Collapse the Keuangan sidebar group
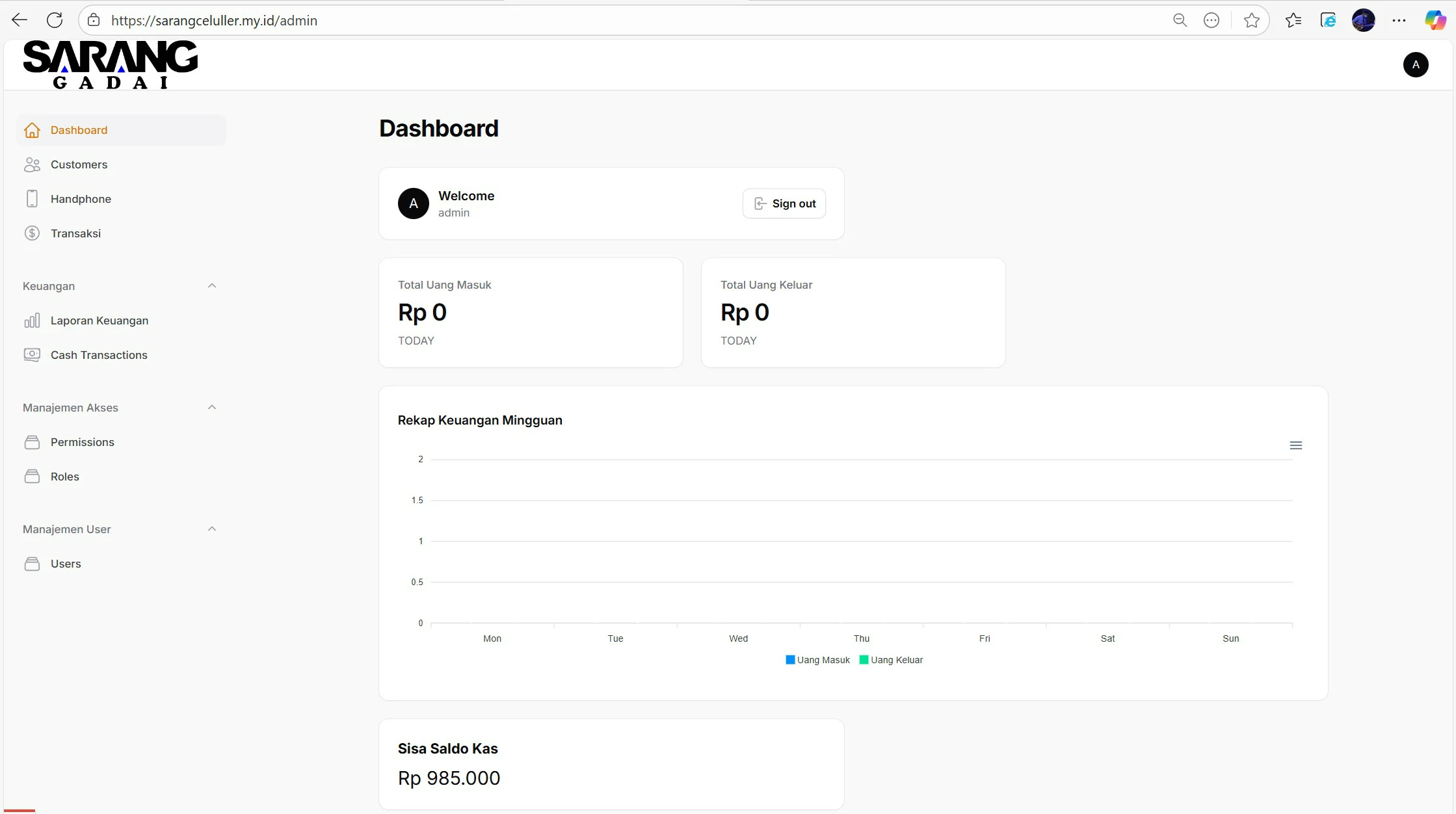The image size is (1456, 814). [x=211, y=286]
